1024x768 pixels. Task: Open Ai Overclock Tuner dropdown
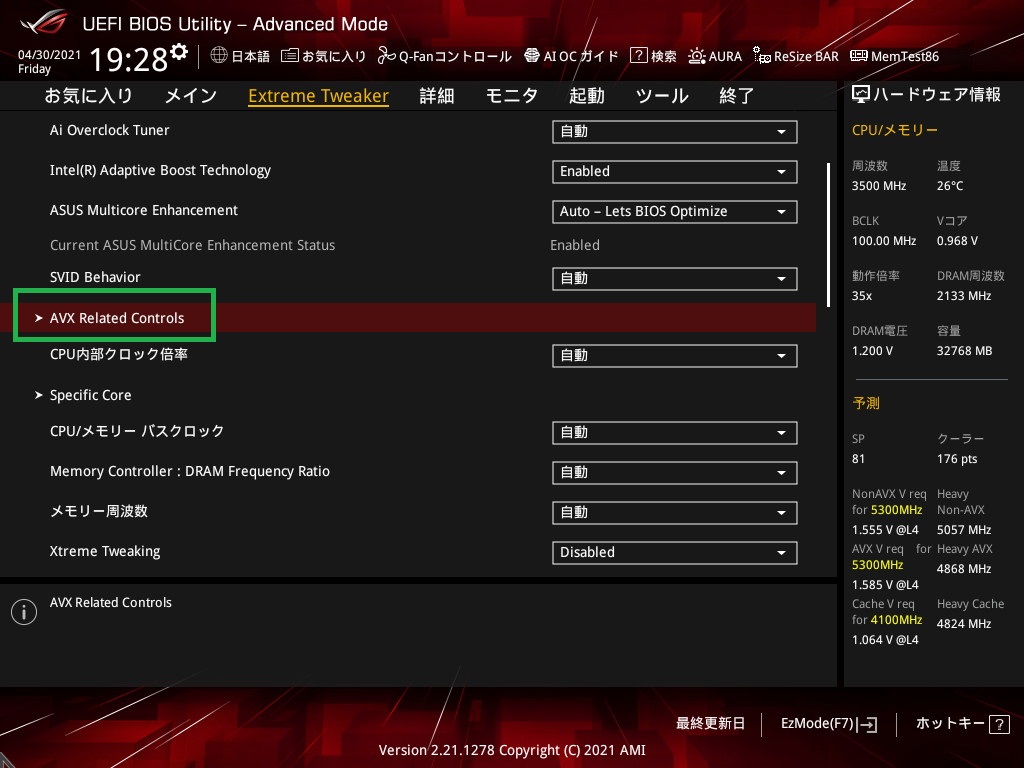675,132
